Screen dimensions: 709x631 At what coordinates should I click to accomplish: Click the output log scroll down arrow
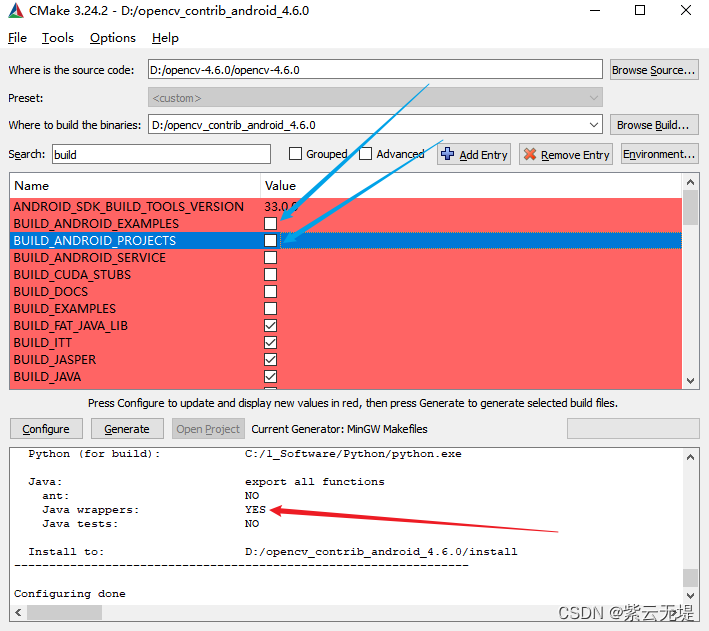pos(690,595)
